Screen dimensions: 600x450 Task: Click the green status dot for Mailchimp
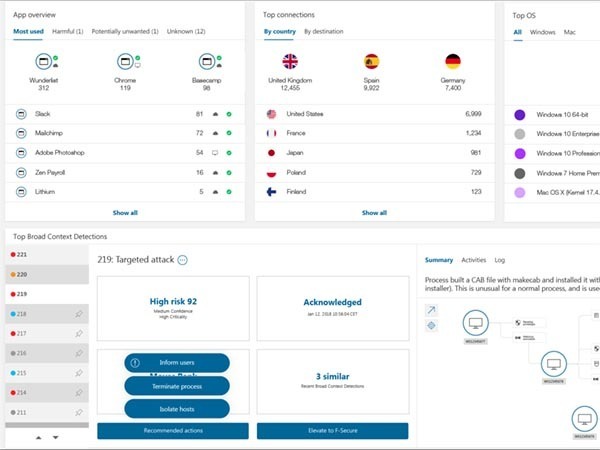coord(229,133)
